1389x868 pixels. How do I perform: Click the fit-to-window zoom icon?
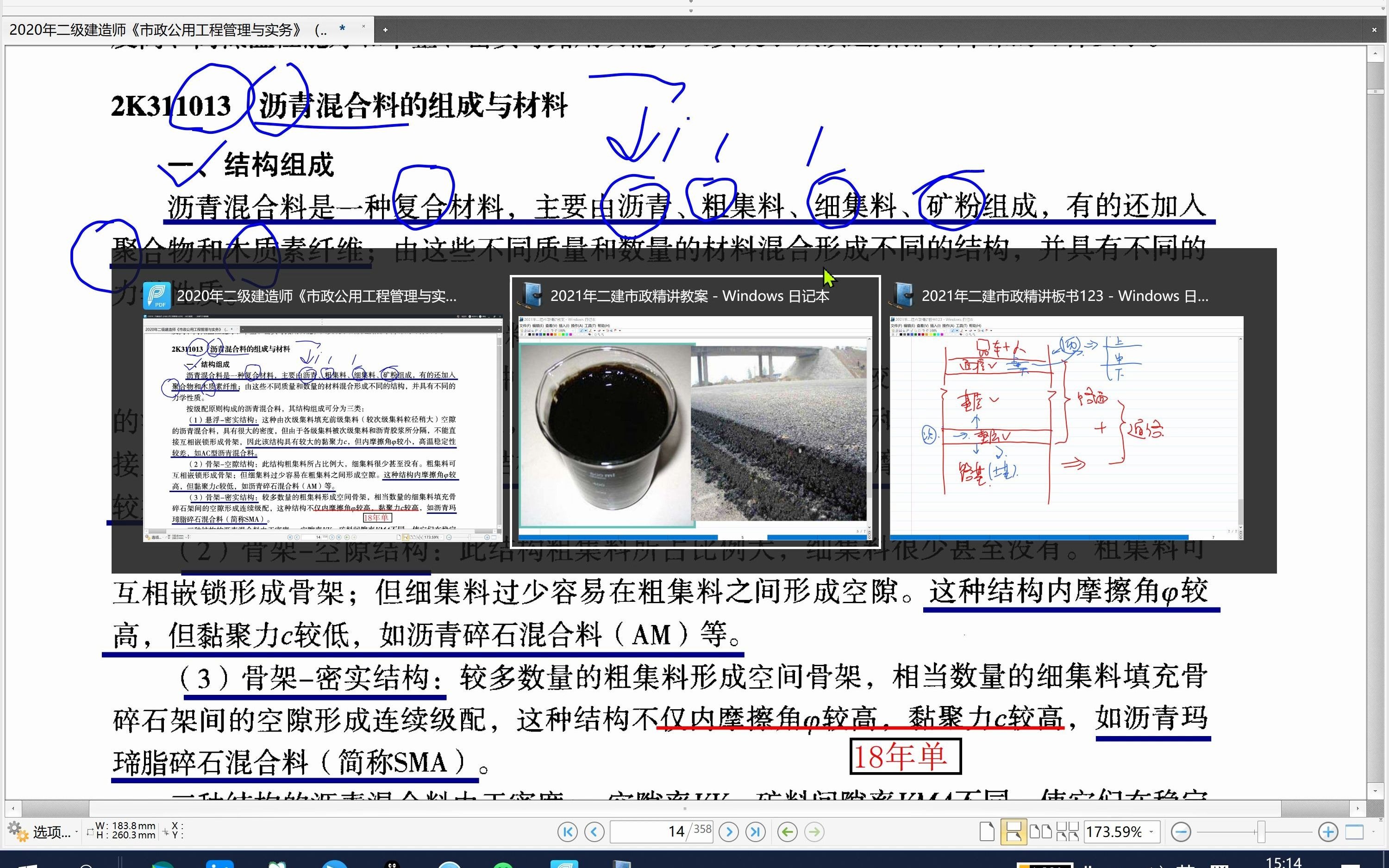1355,831
